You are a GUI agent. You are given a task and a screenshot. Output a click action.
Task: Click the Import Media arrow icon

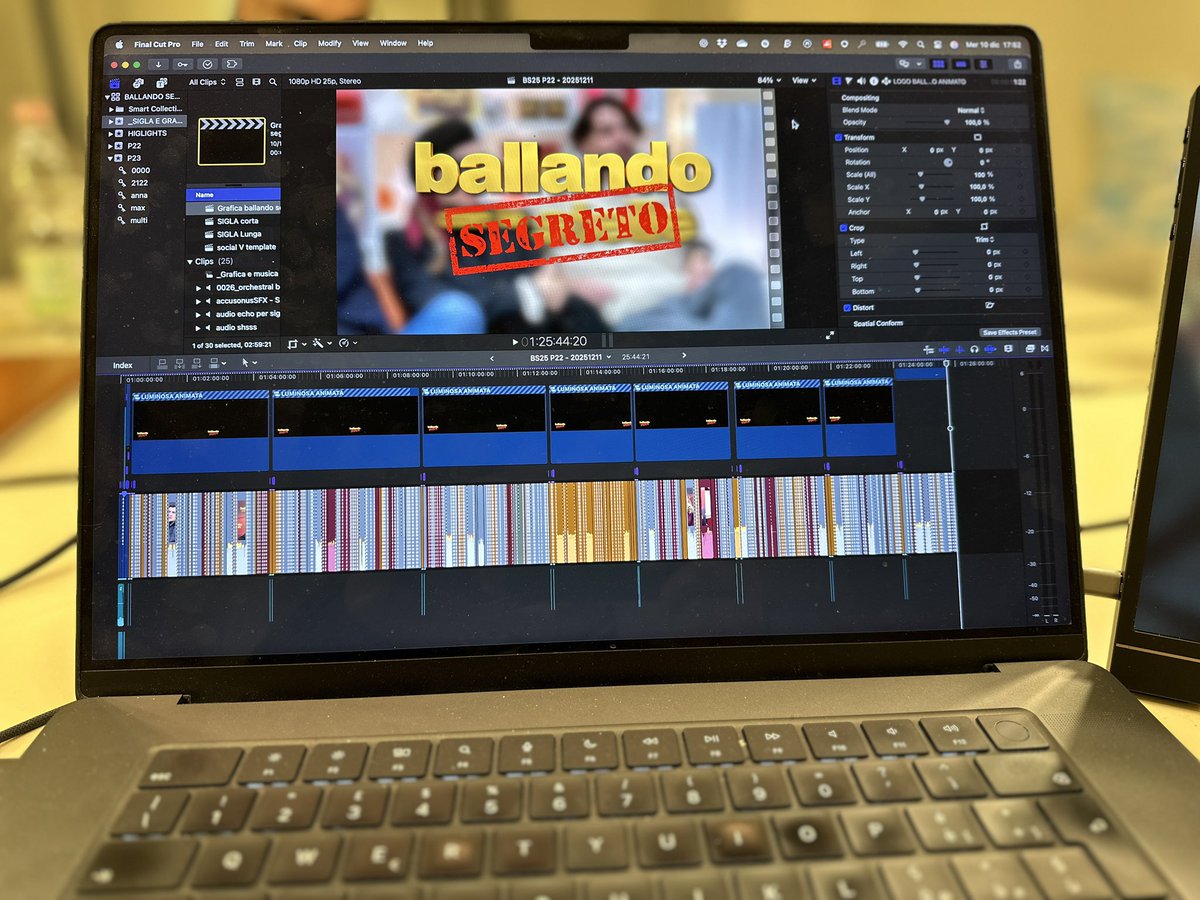click(x=160, y=64)
